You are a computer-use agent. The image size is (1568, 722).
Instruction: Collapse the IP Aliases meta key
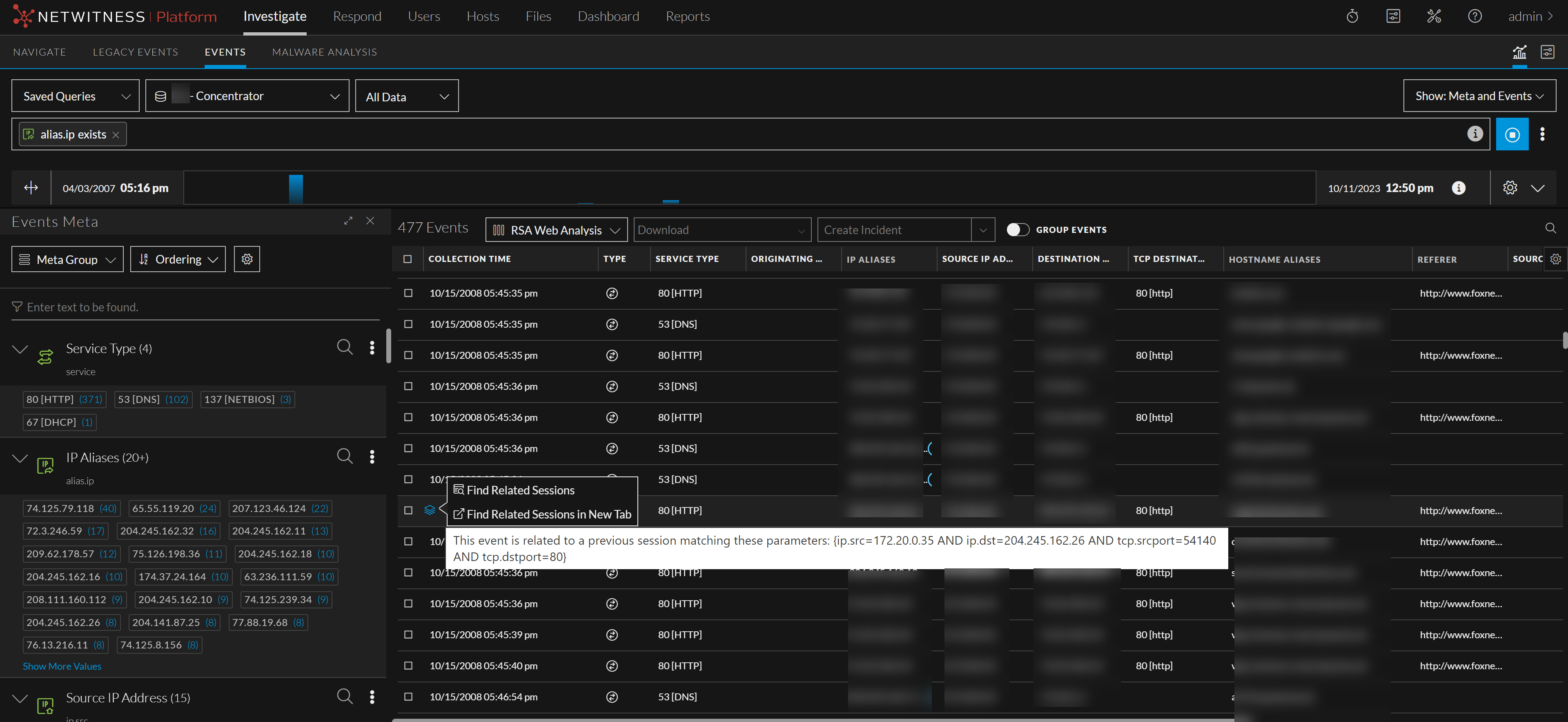(x=20, y=458)
